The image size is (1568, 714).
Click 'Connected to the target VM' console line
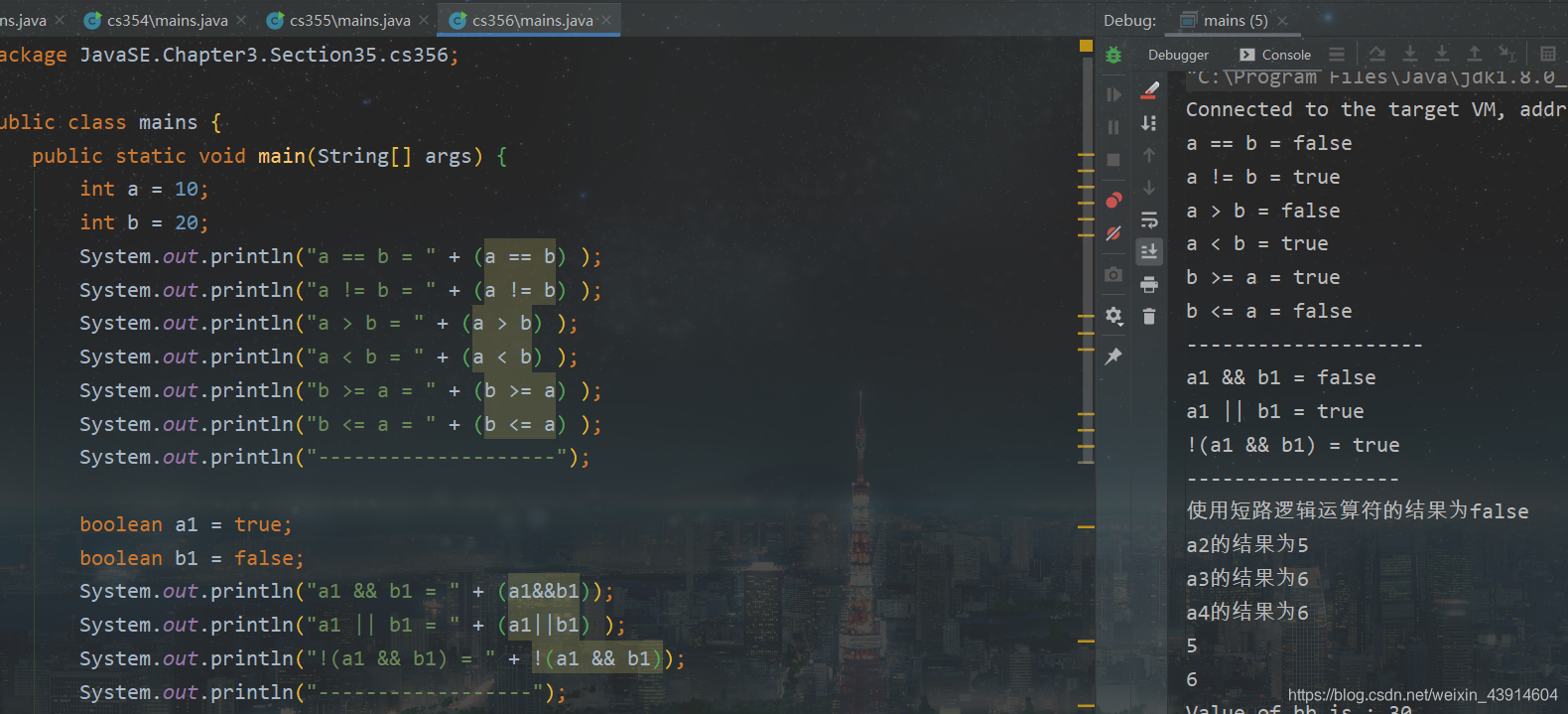coord(1375,109)
